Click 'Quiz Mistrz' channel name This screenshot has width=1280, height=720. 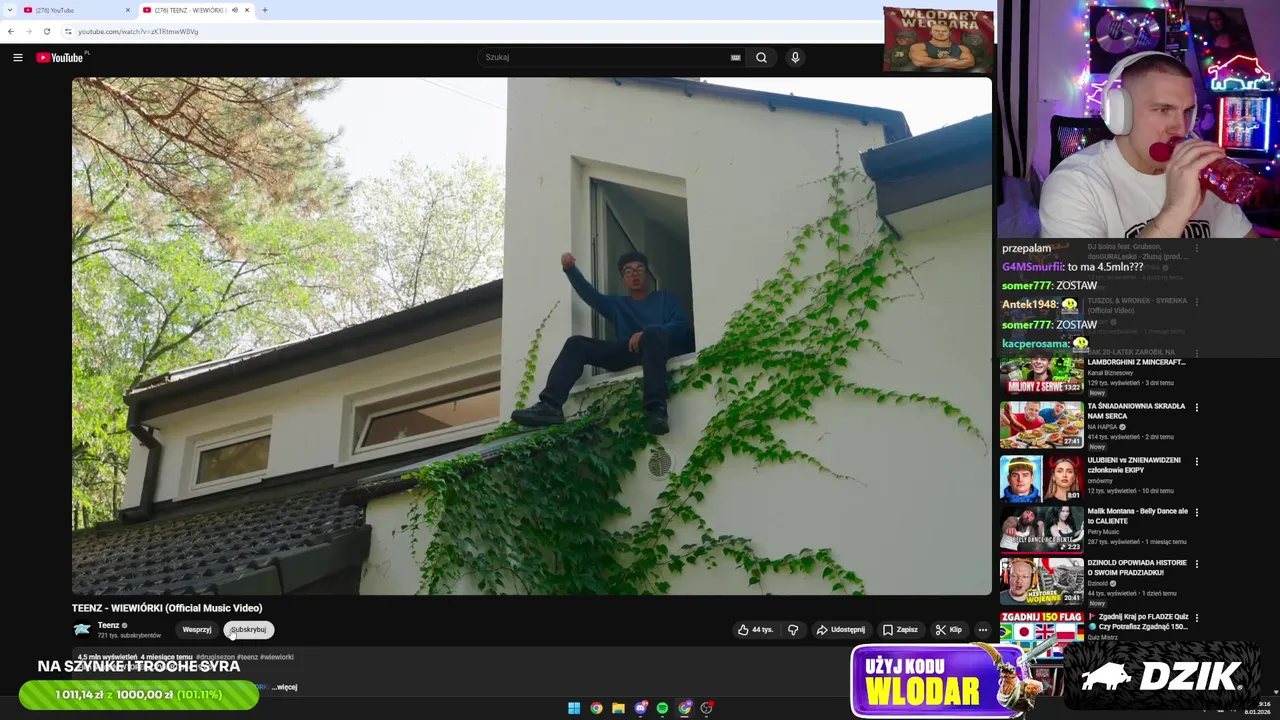click(x=1103, y=637)
